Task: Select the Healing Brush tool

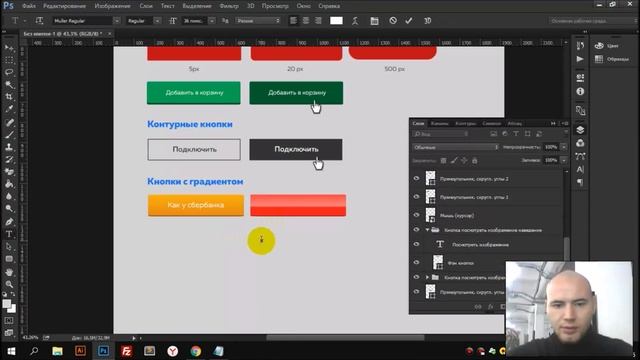Action: click(9, 122)
